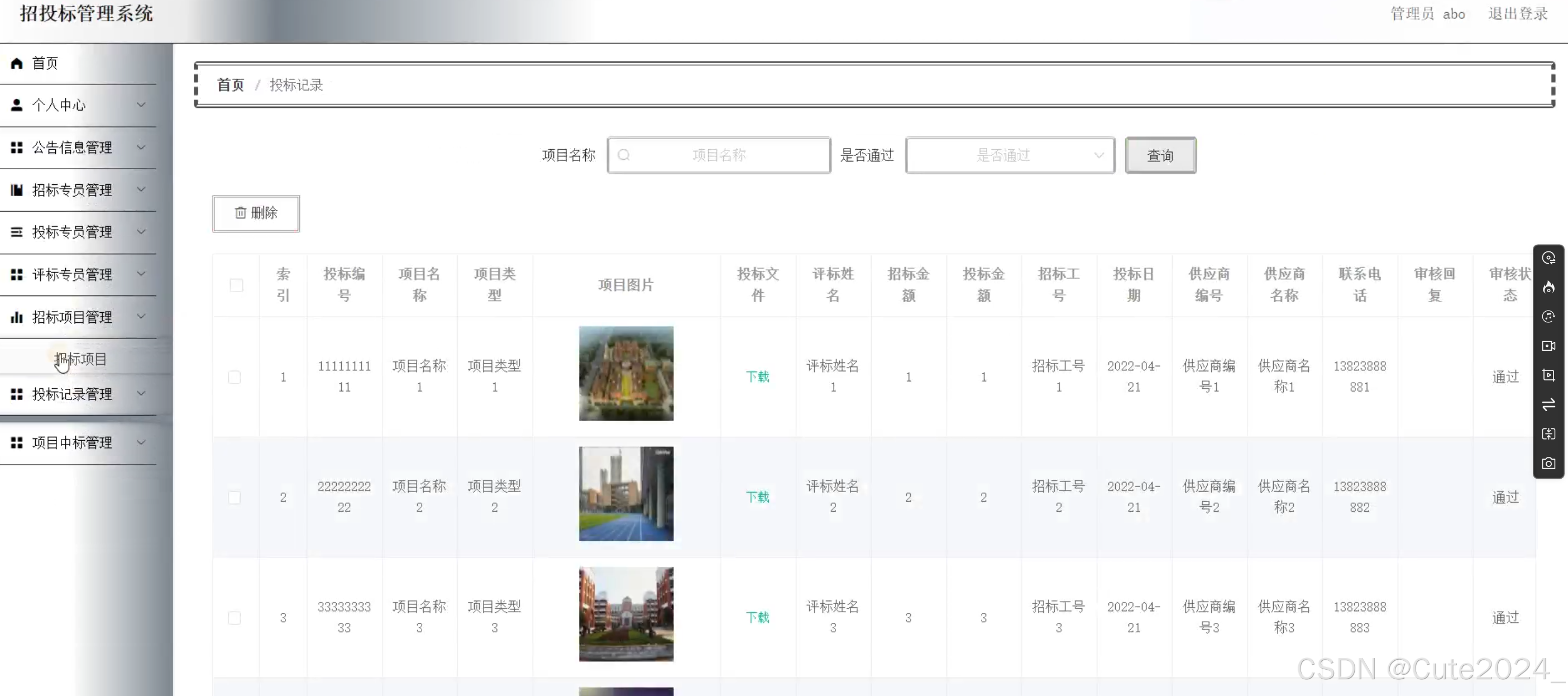Toggle the select-all checkbox in table header
This screenshot has width=1568, height=696.
pyautogui.click(x=236, y=285)
